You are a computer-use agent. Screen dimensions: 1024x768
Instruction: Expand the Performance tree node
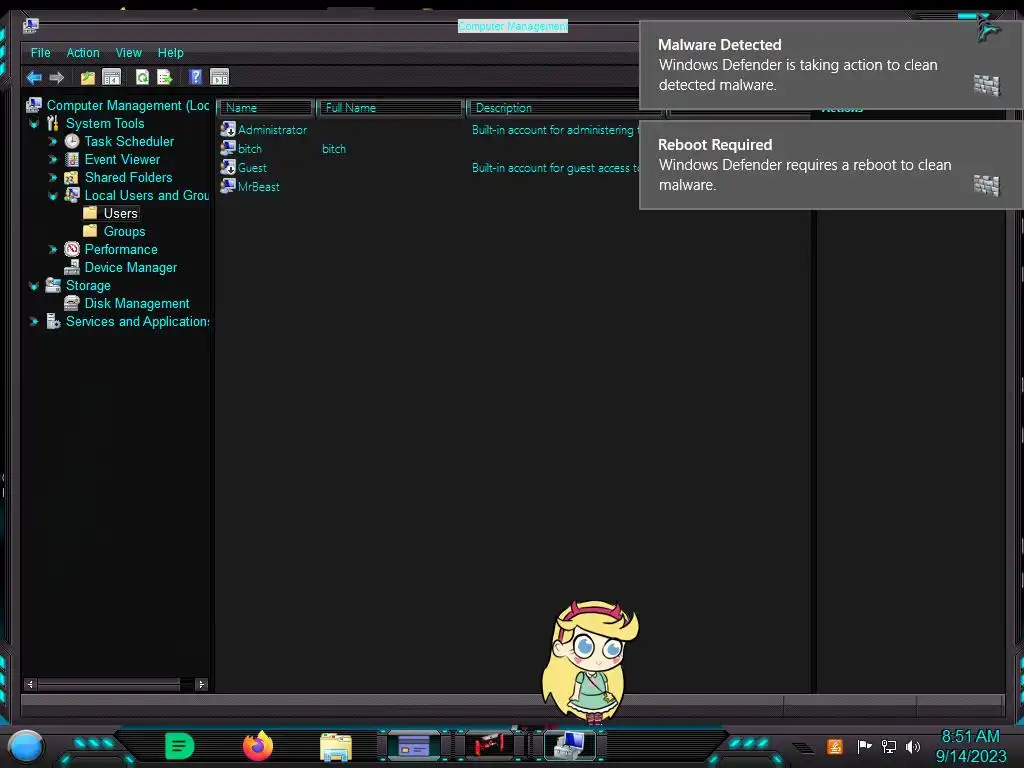[53, 249]
